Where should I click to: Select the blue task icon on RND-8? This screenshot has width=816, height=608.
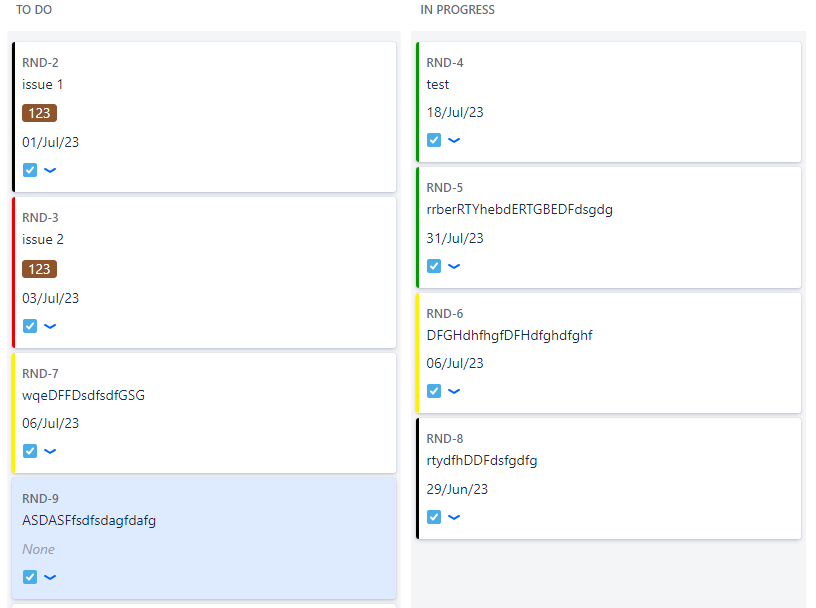click(432, 517)
